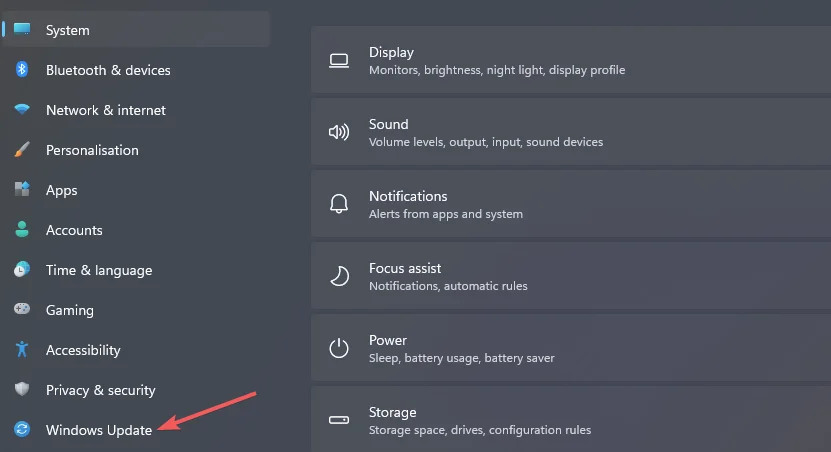This screenshot has width=831, height=452.
Task: Open the Accounts label in sidebar
Action: (x=74, y=230)
